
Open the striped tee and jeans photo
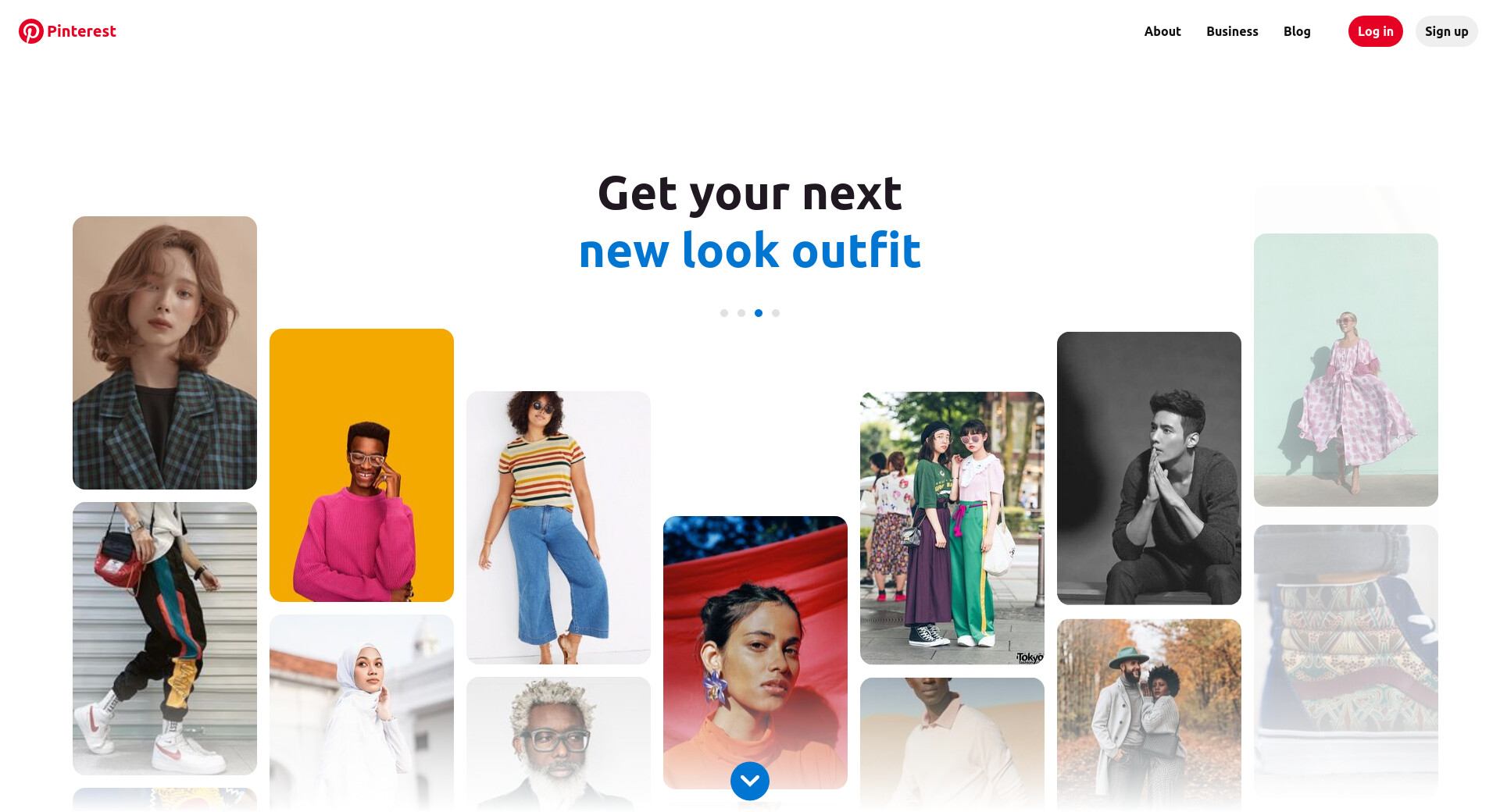tap(559, 528)
